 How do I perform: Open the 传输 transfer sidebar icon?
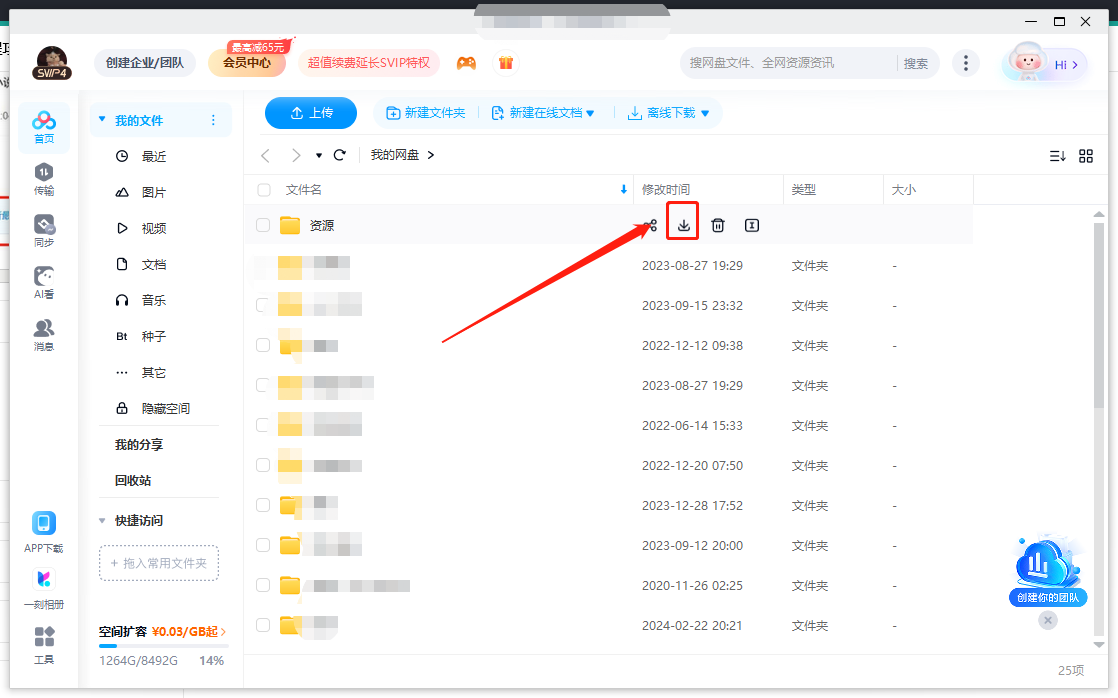[44, 179]
